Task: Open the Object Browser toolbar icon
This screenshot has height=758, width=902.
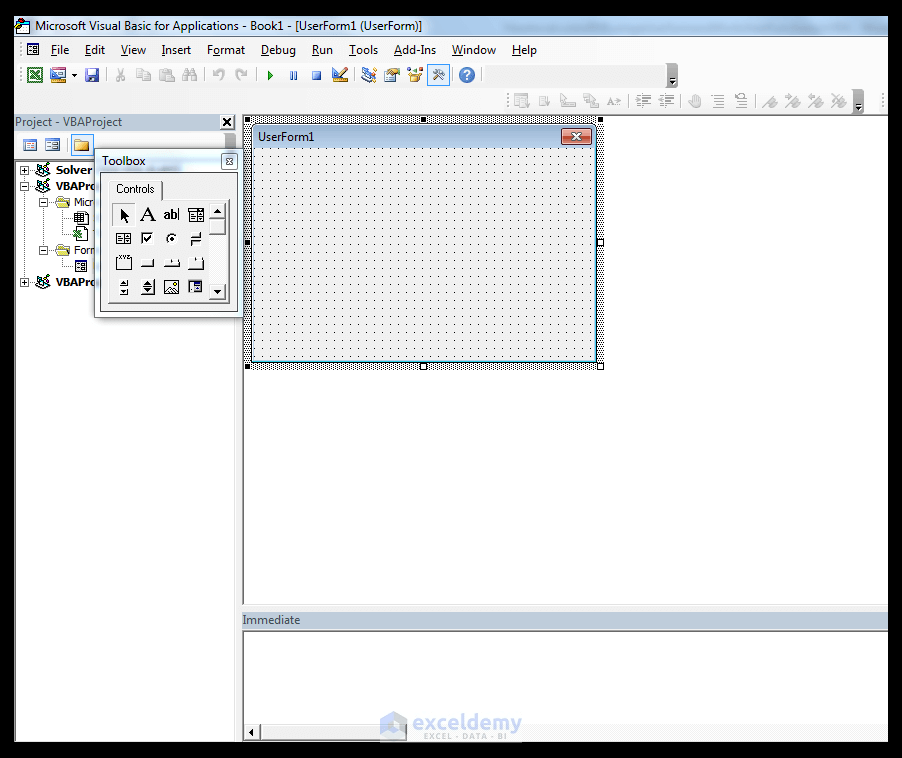Action: [415, 75]
